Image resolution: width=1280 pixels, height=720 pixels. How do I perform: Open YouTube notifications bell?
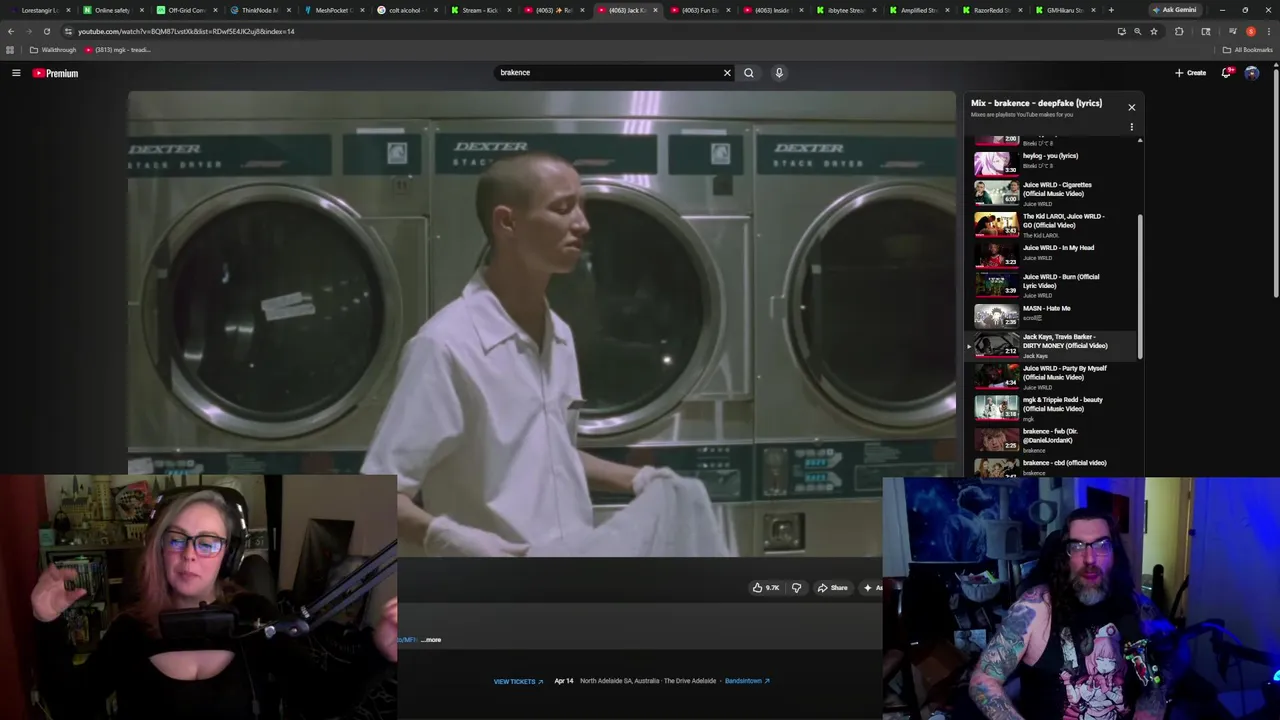(x=1227, y=73)
